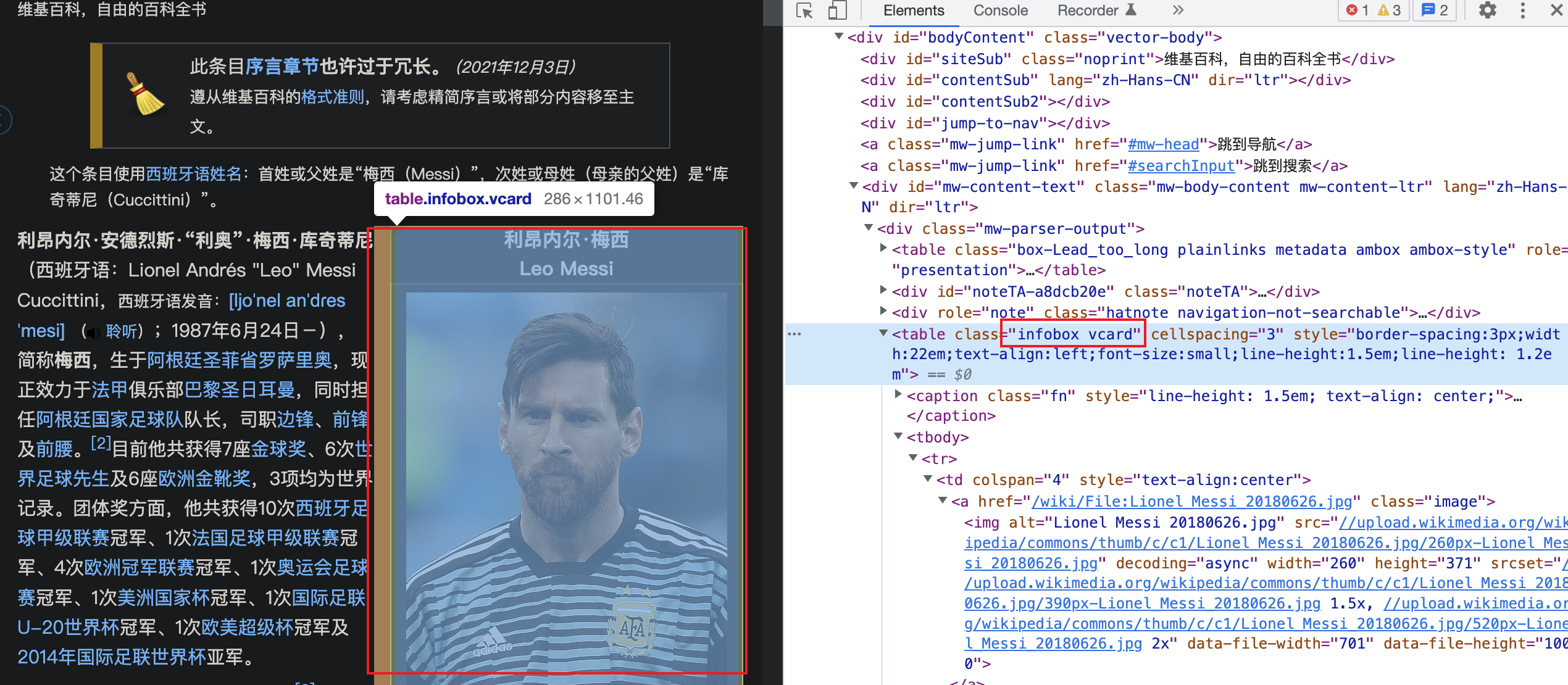
Task: Click the reference [2] superscript
Action: click(x=101, y=443)
